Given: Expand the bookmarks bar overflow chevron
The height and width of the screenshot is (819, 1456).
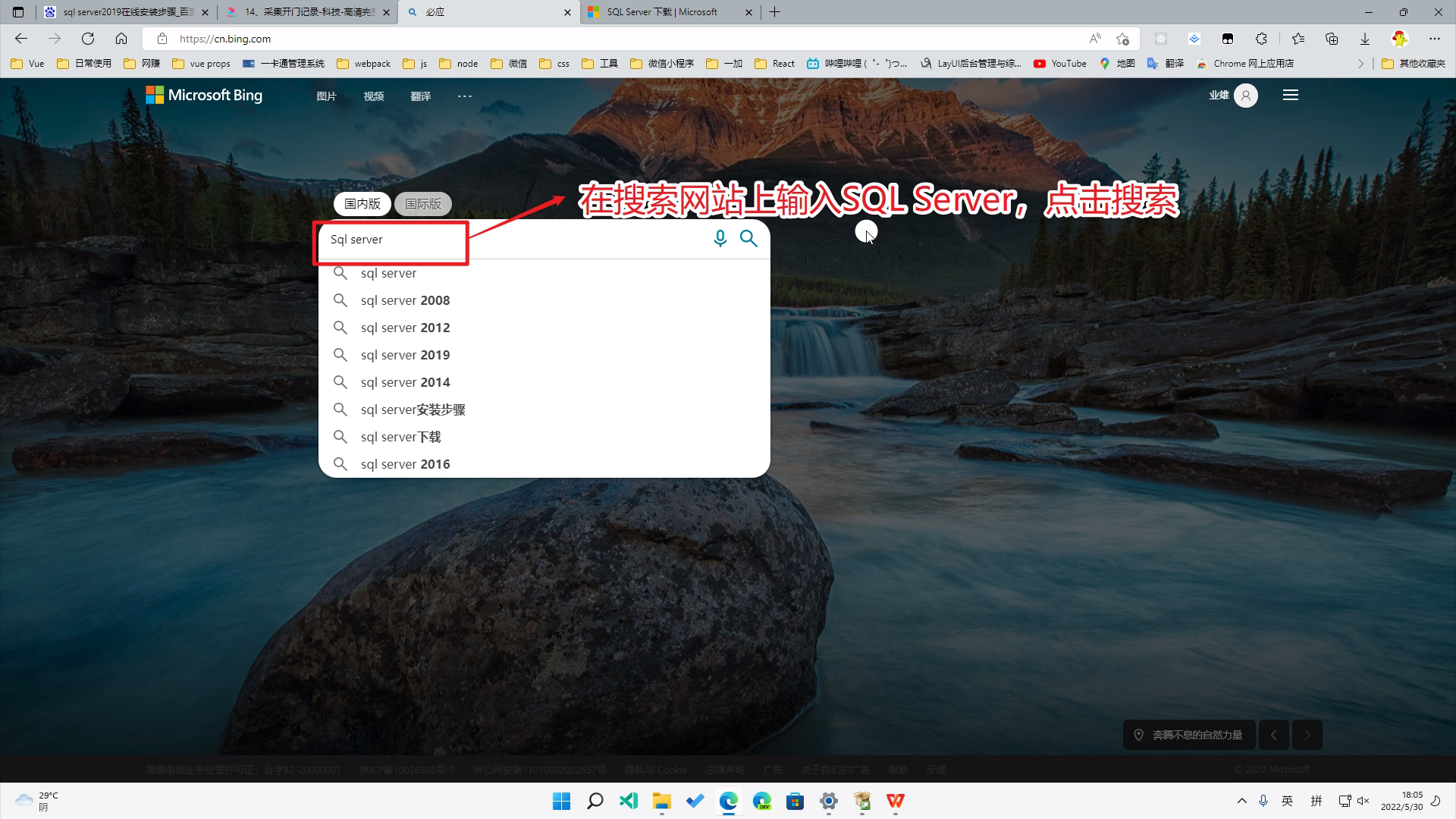Looking at the screenshot, I should point(1360,64).
